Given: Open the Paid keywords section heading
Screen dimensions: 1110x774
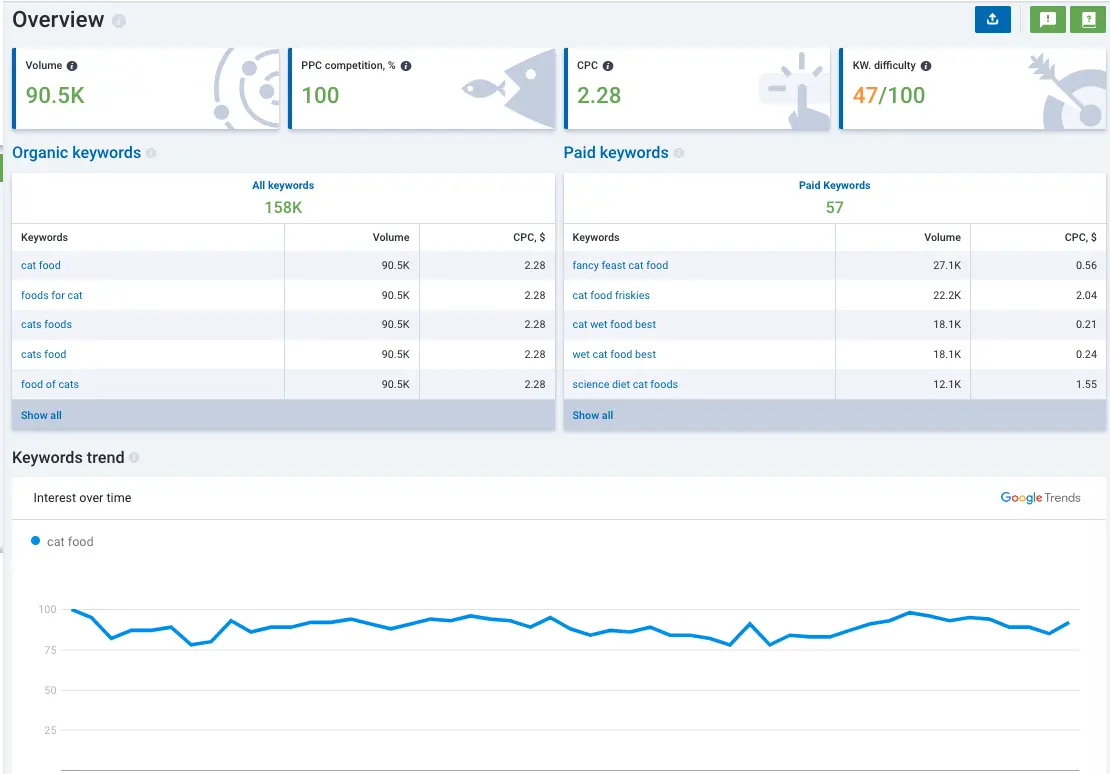Looking at the screenshot, I should [616, 153].
